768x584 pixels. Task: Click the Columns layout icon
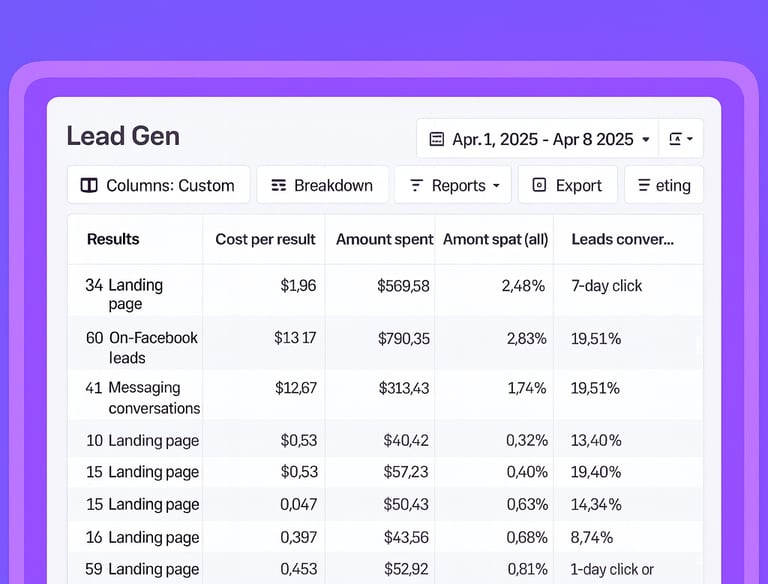89,185
